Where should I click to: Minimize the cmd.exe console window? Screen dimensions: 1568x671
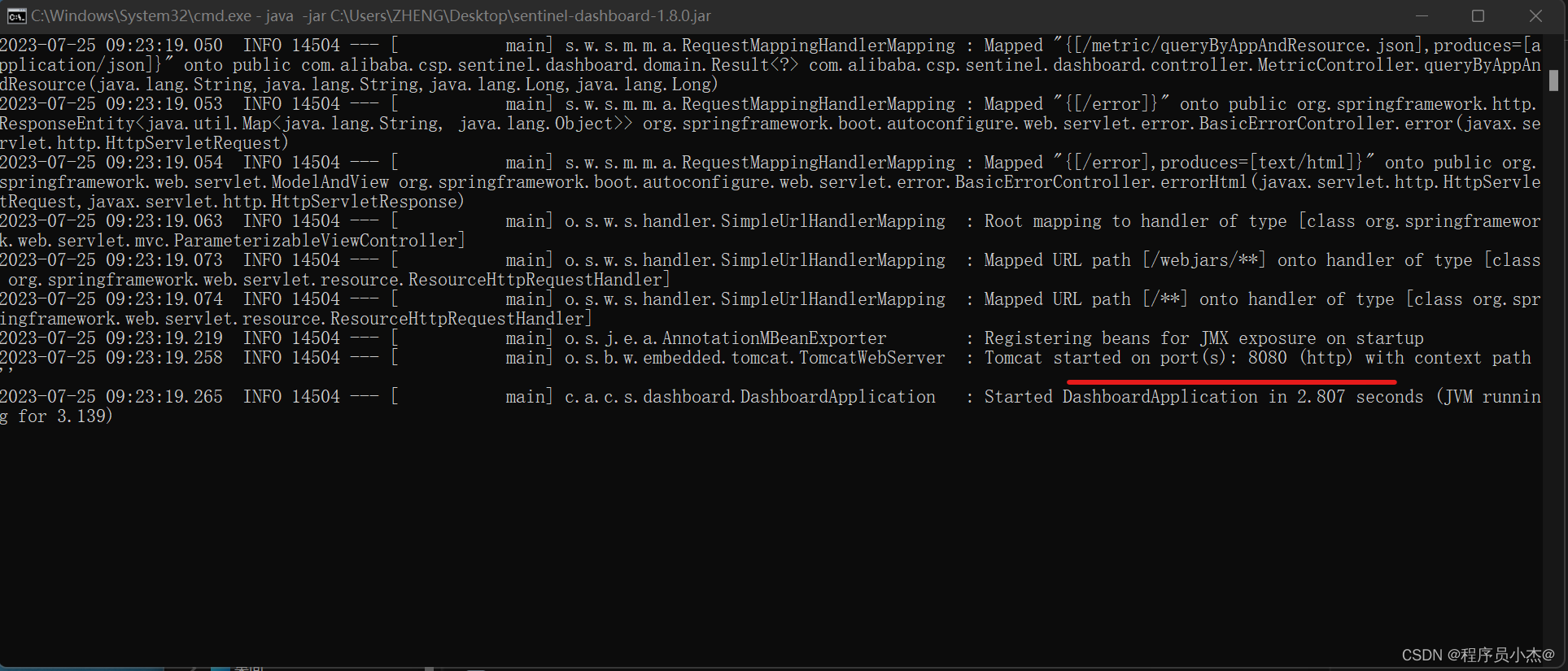[1422, 16]
